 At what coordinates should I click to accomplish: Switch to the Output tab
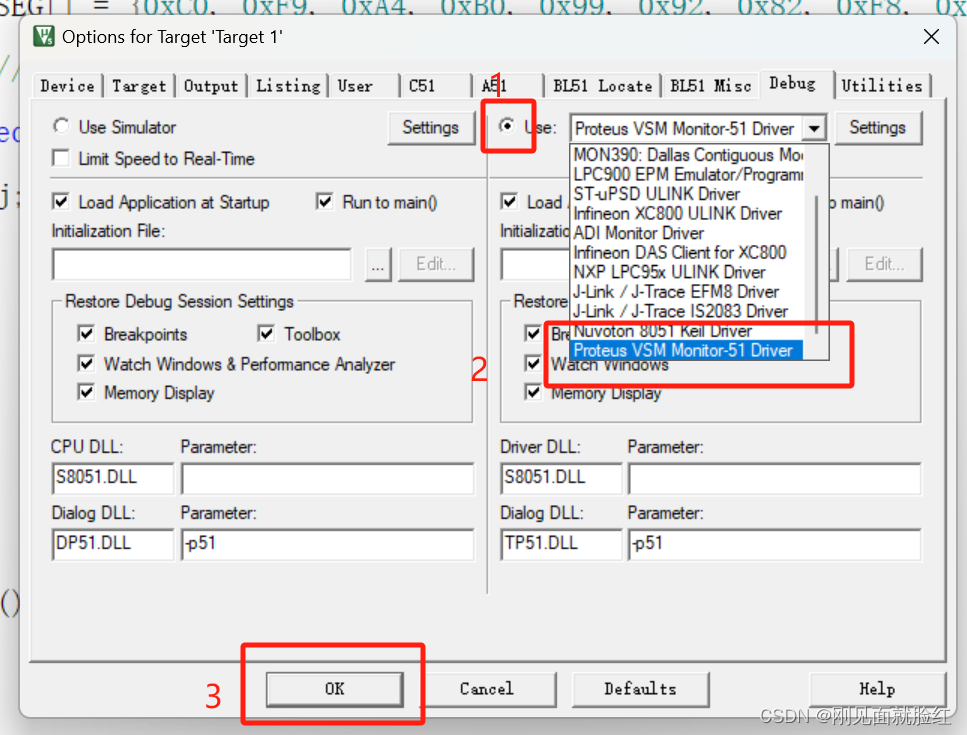(x=211, y=86)
